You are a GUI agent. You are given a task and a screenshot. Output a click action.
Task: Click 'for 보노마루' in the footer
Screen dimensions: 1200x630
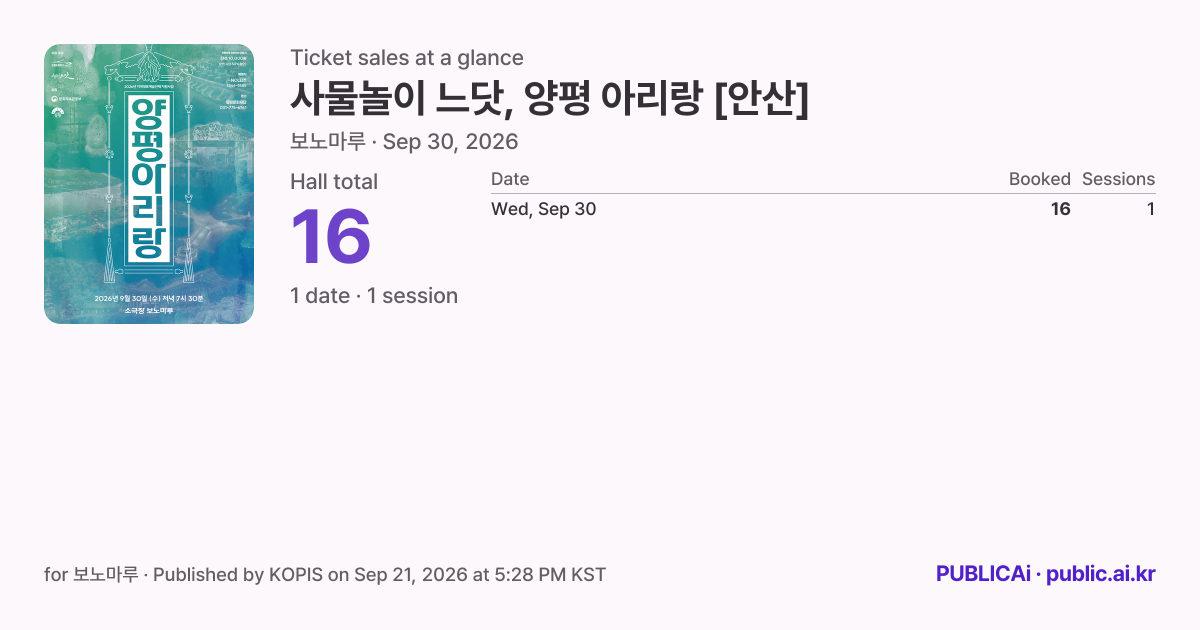click(91, 574)
